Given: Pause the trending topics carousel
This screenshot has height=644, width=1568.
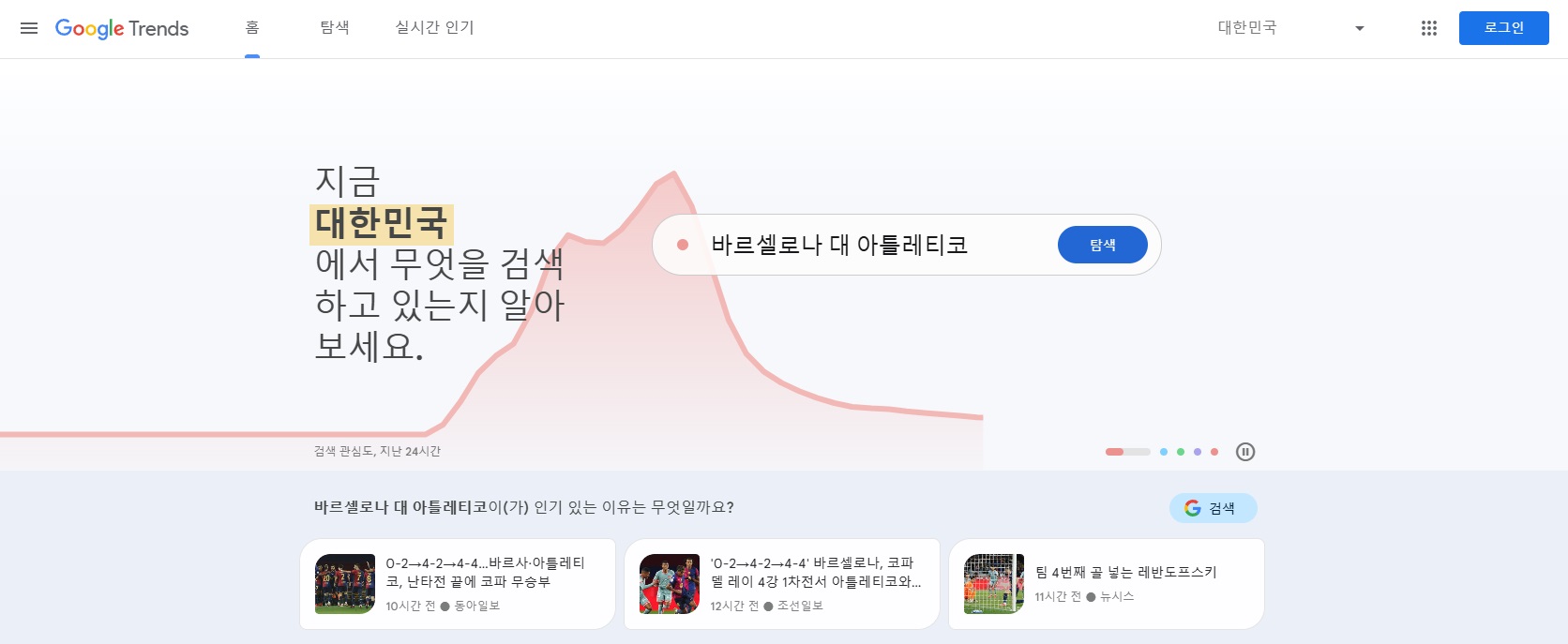Looking at the screenshot, I should 1246,452.
